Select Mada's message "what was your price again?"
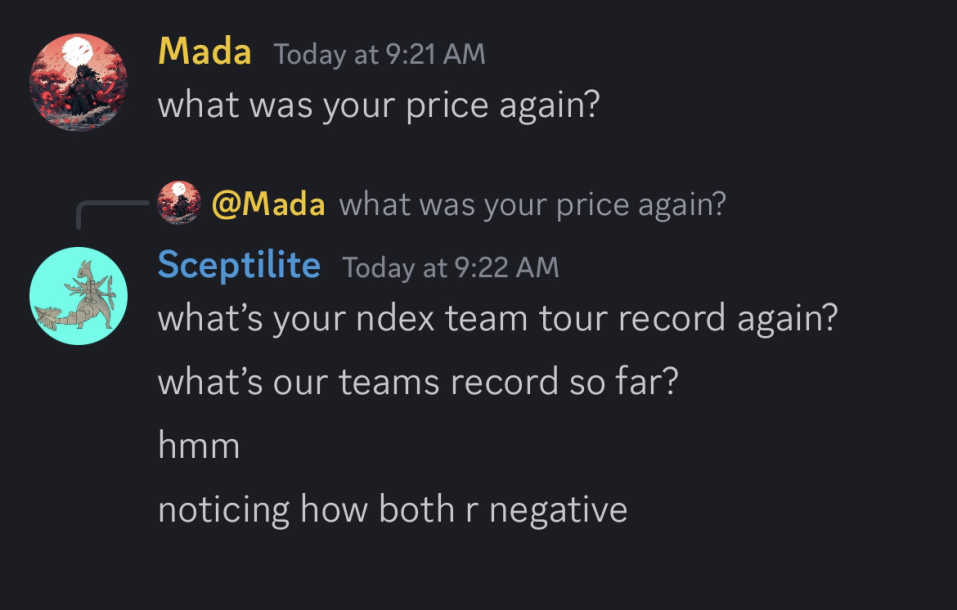Screen dimensions: 957x610 378,104
